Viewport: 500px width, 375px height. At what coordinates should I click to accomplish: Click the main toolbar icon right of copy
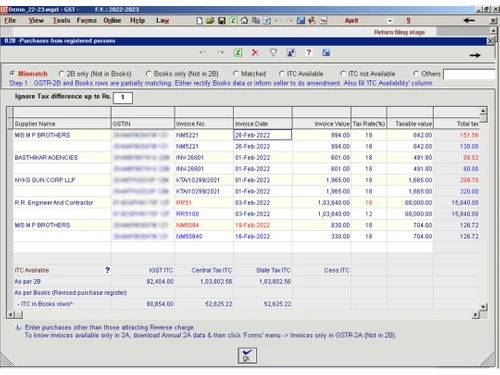[x=267, y=21]
